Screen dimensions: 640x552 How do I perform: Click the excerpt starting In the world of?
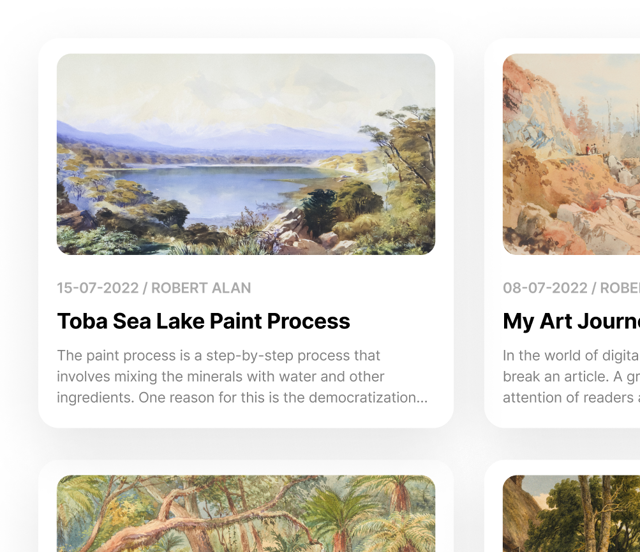(571, 376)
